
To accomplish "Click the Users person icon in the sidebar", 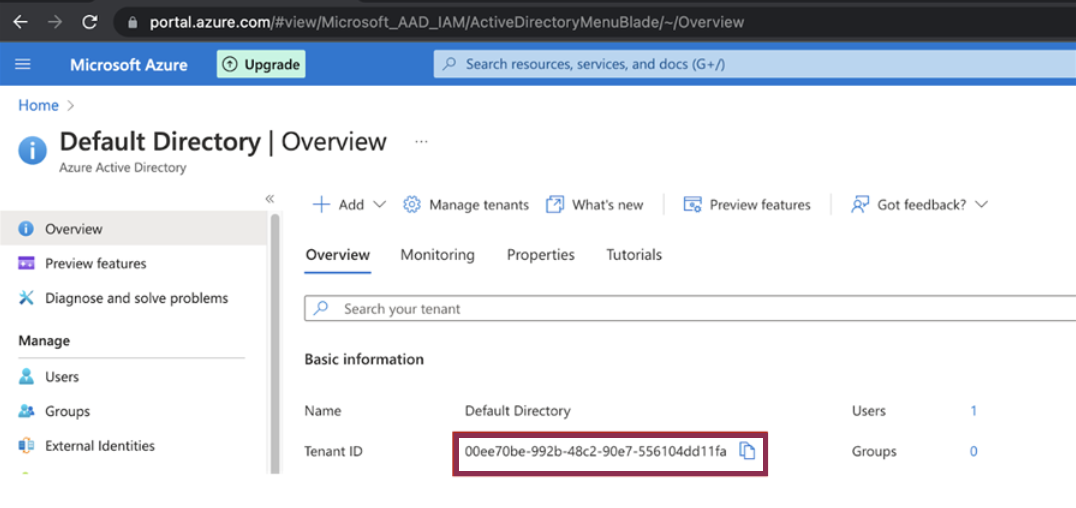I will 26,376.
